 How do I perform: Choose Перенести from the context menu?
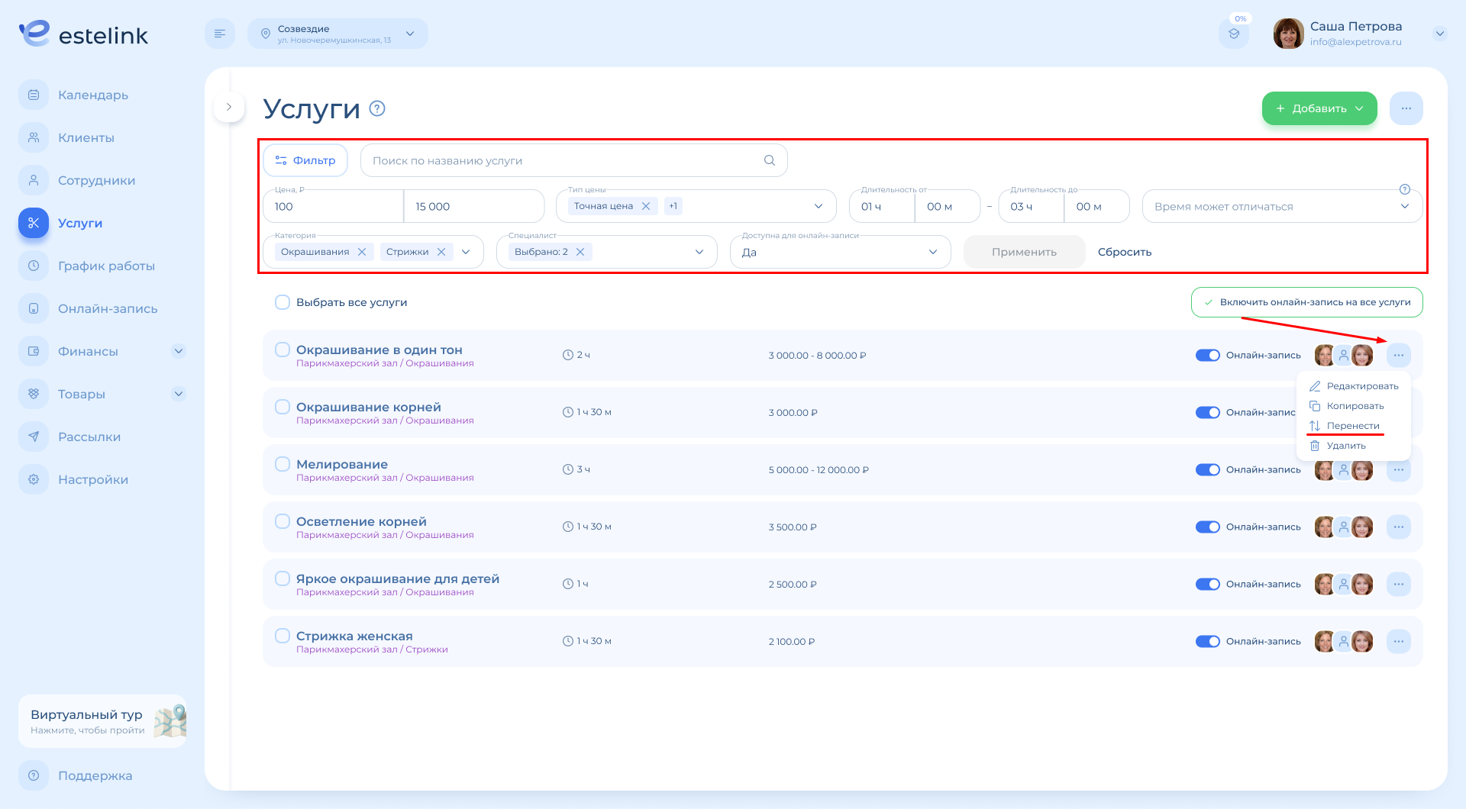1352,426
